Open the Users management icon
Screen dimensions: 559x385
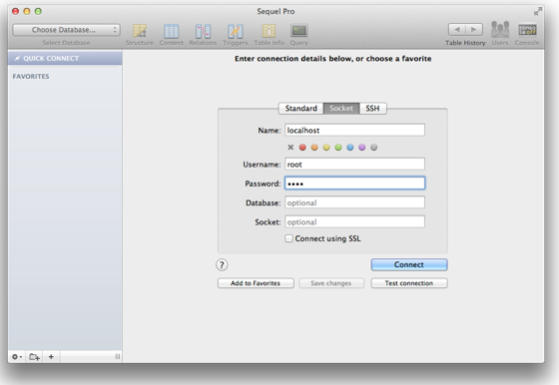pyautogui.click(x=500, y=34)
